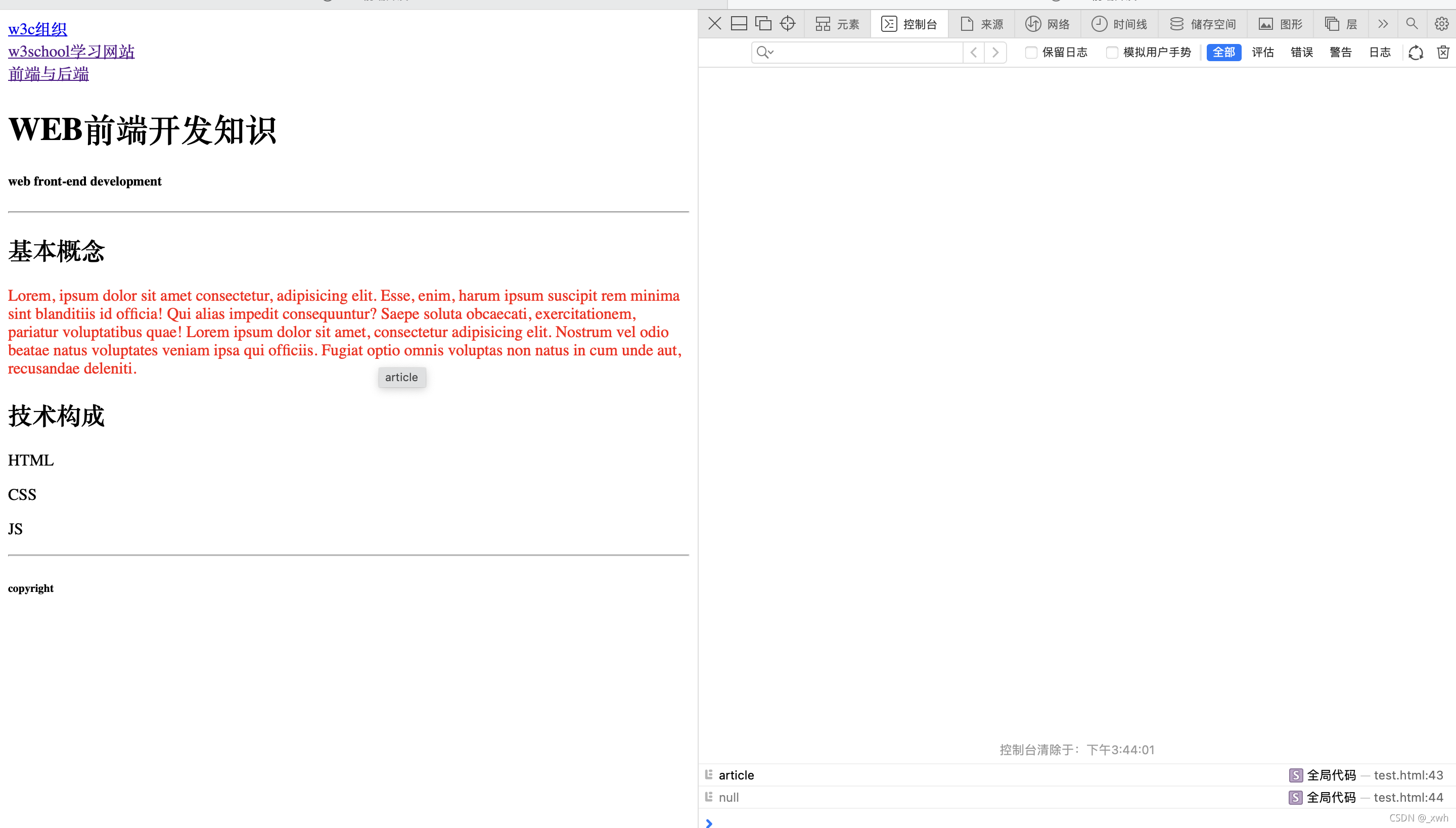
Task: Click the WEB前端开发知识 heading
Action: pyautogui.click(x=142, y=130)
